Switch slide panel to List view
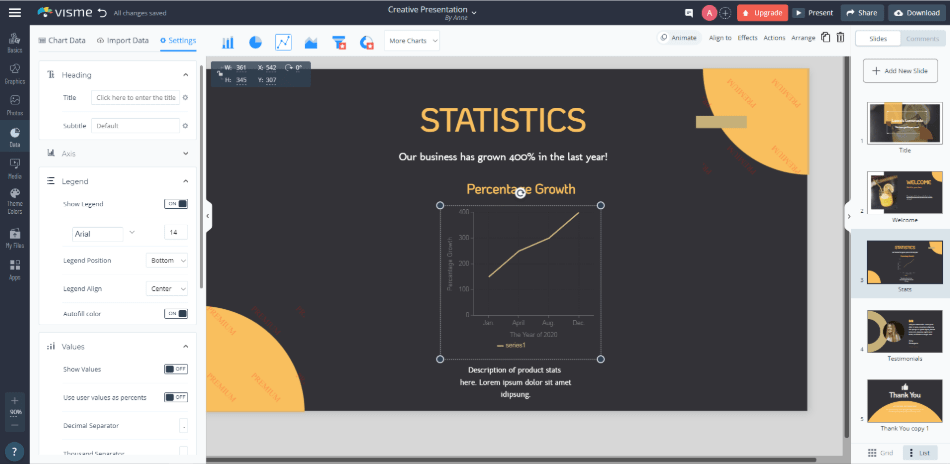This screenshot has width=950, height=464. [x=920, y=453]
